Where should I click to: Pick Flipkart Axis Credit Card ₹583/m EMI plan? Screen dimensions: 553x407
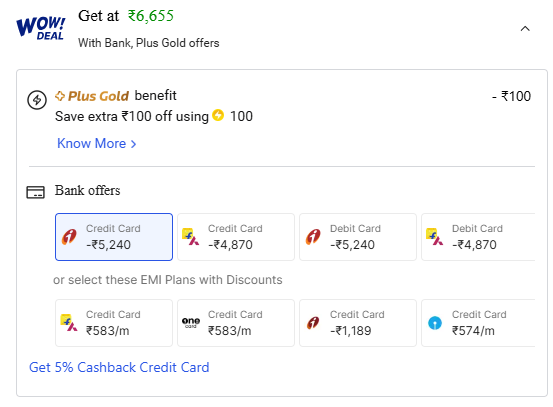pyautogui.click(x=114, y=323)
